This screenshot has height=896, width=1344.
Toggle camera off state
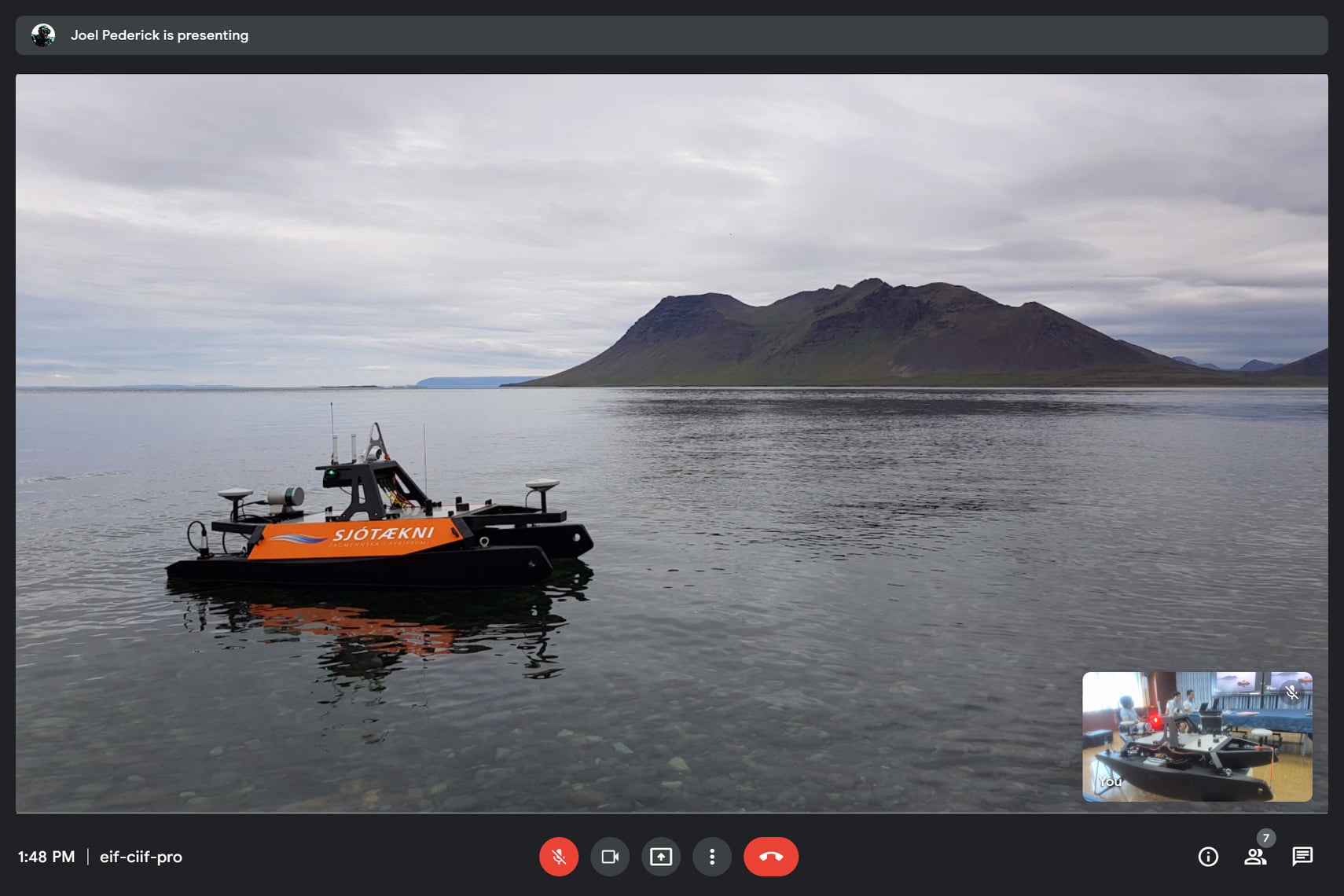click(610, 857)
